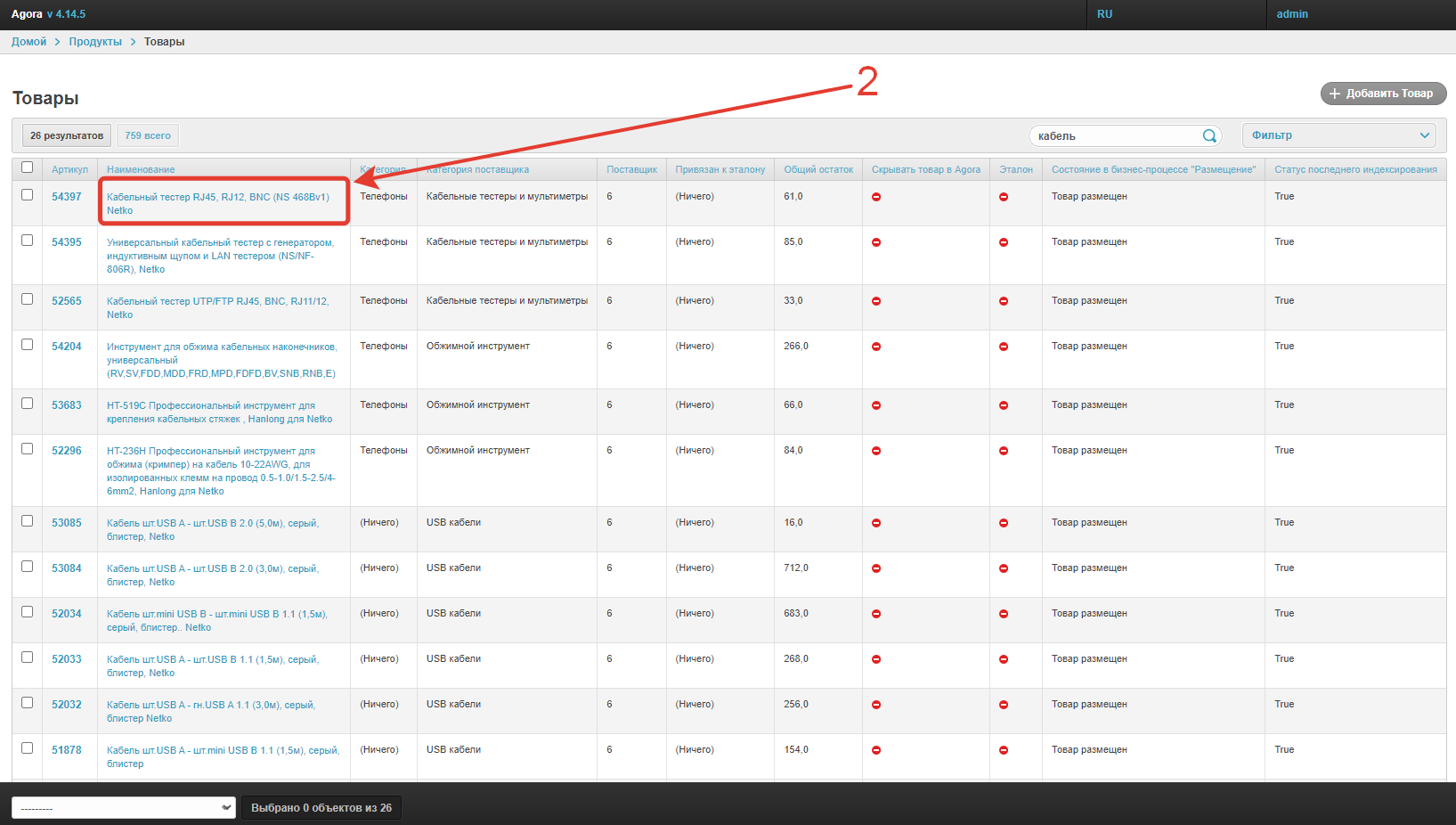This screenshot has width=1456, height=825.
Task: Expand the Фильтр dropdown
Action: click(1338, 135)
